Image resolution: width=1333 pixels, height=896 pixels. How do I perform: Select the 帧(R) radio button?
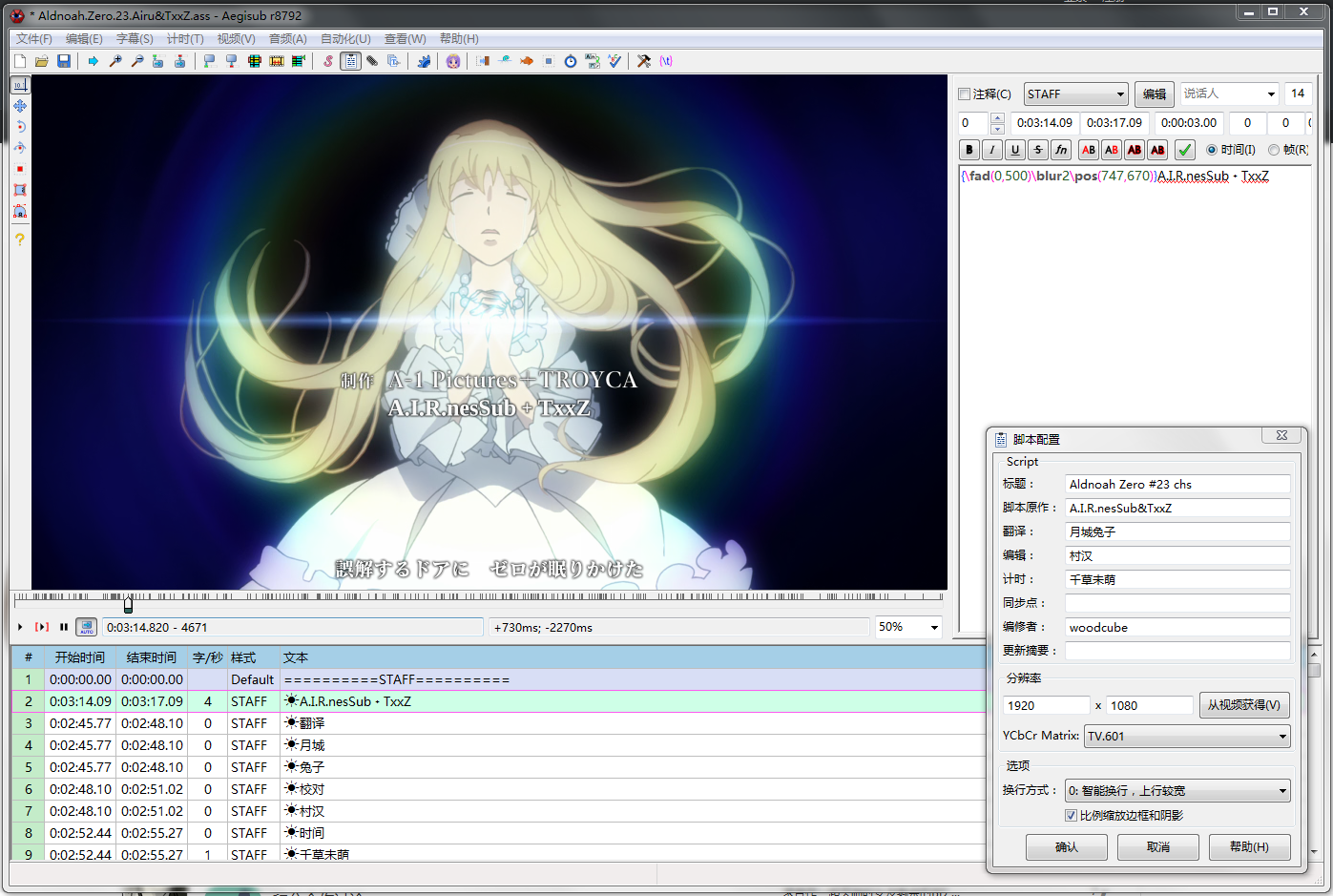pos(1274,150)
